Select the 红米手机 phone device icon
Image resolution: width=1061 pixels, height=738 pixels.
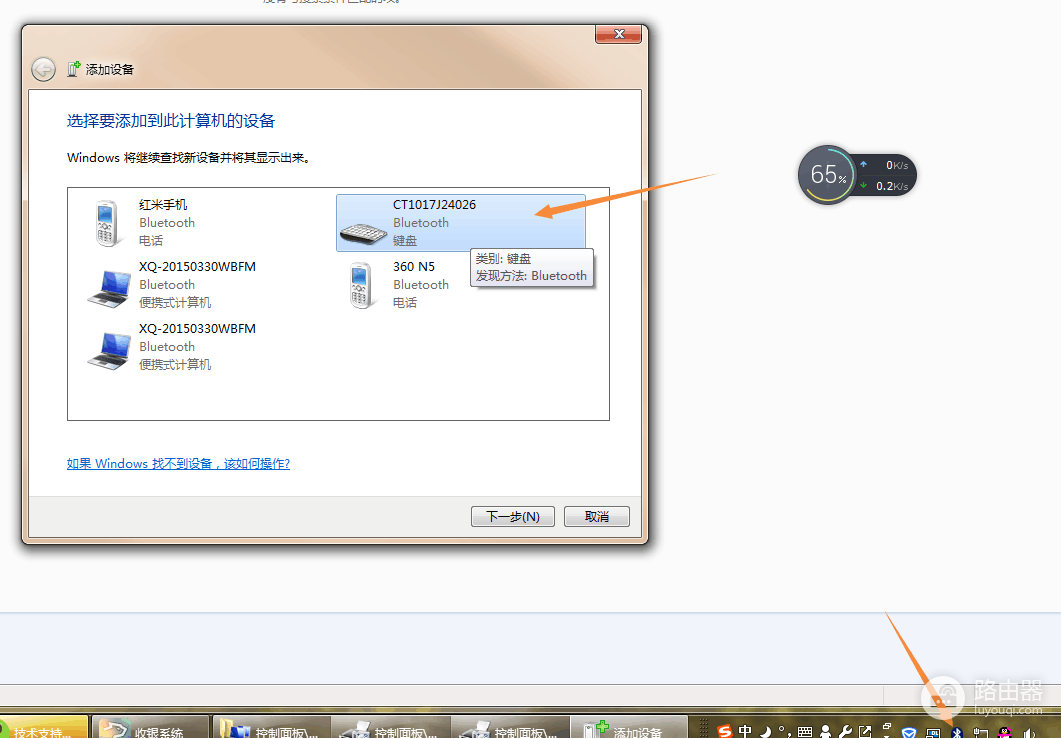[x=108, y=223]
